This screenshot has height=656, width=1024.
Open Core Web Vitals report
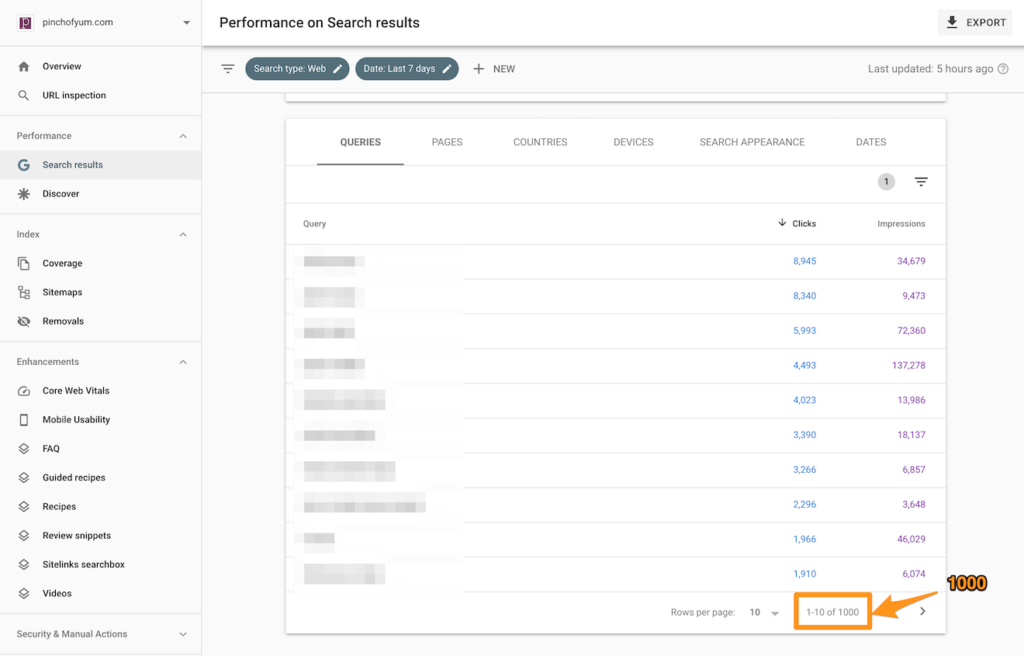[76, 391]
